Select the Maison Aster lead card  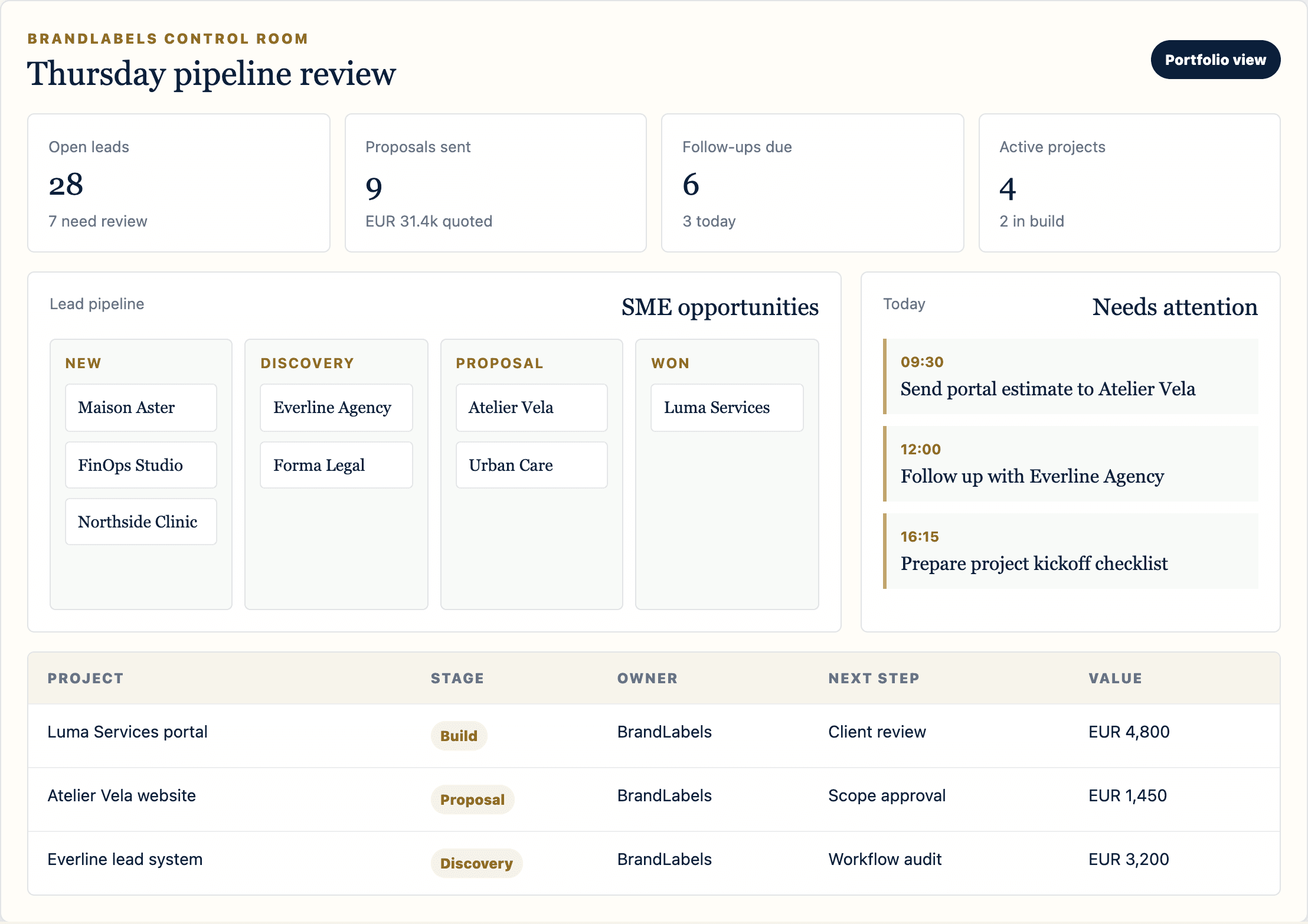coord(141,408)
